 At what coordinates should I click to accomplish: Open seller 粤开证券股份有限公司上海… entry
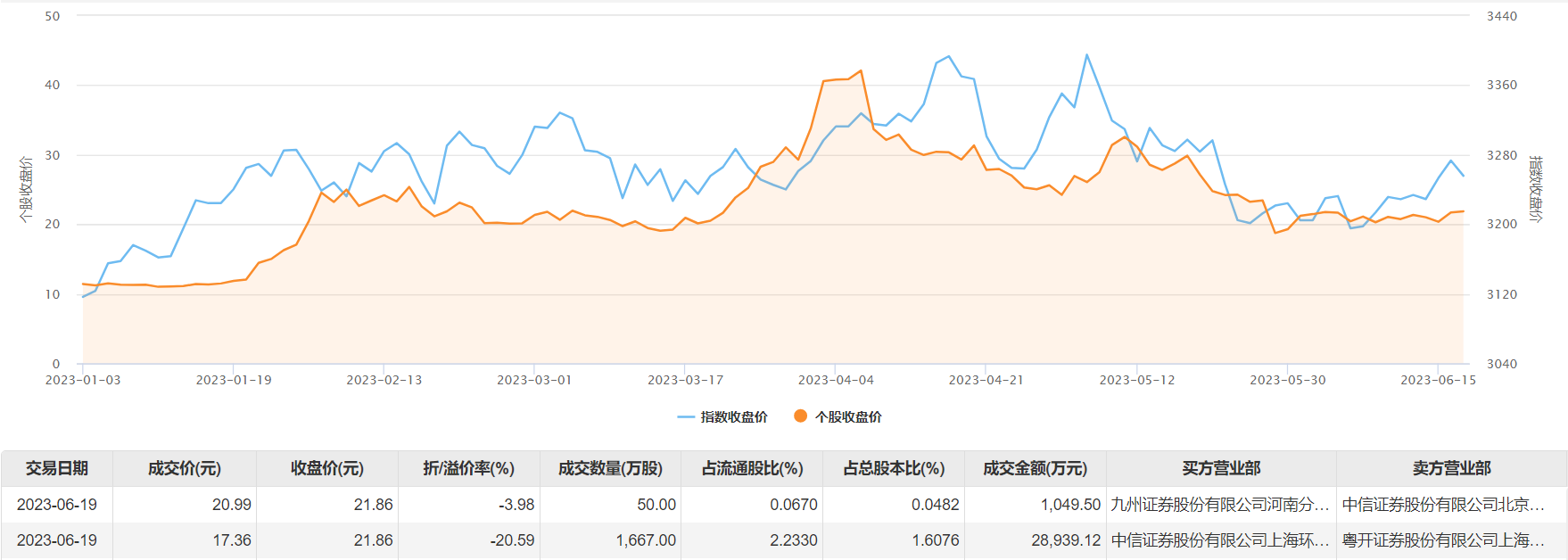pos(1443,540)
